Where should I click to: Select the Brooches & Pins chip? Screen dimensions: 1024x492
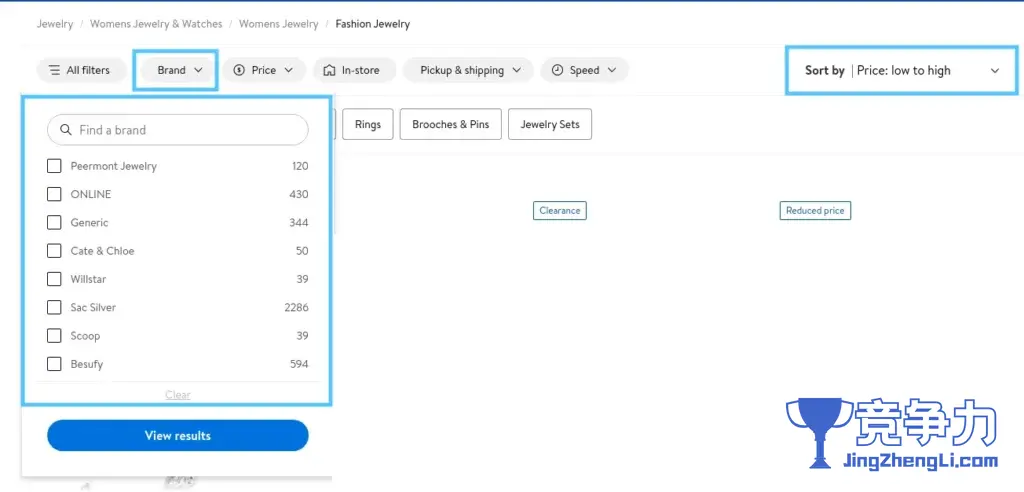click(451, 124)
